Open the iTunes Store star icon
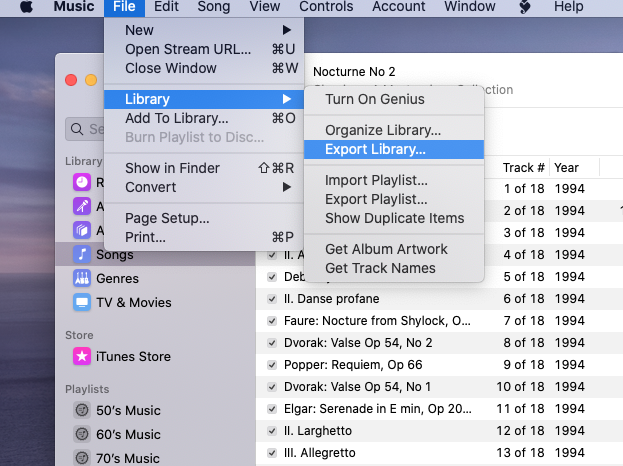The image size is (623, 466). (82, 356)
